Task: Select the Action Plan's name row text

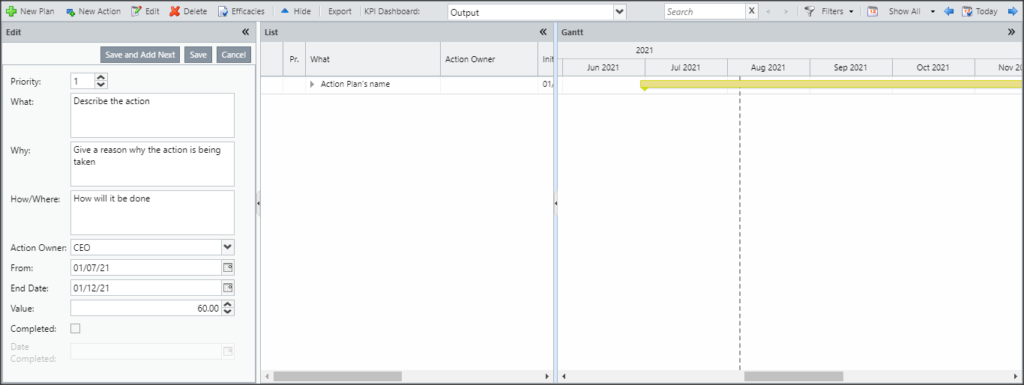Action: pyautogui.click(x=355, y=84)
